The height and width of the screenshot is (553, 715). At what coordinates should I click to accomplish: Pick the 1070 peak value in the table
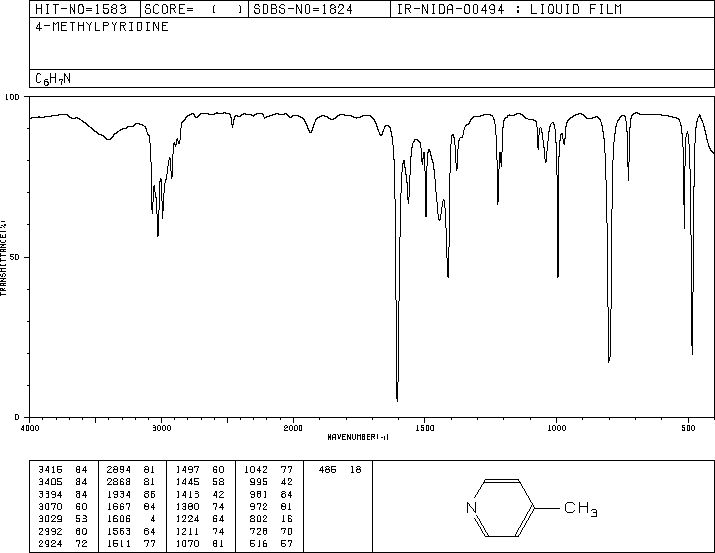coord(187,544)
